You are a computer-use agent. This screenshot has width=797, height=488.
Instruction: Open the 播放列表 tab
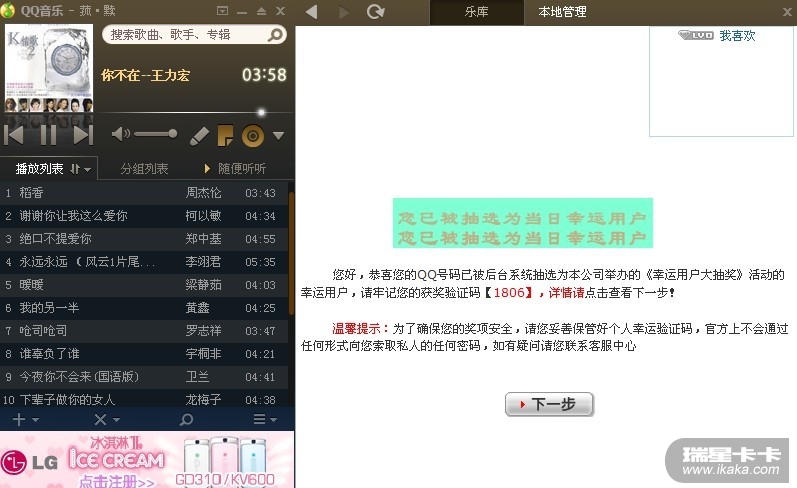(x=39, y=169)
